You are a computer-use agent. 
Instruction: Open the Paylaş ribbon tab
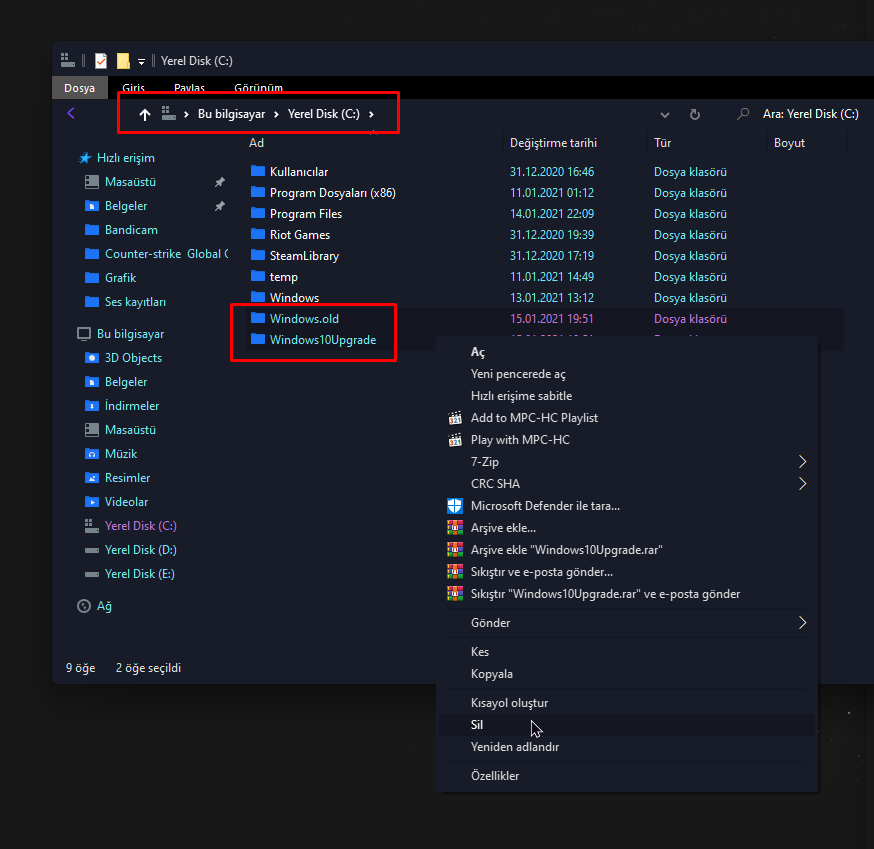point(190,88)
